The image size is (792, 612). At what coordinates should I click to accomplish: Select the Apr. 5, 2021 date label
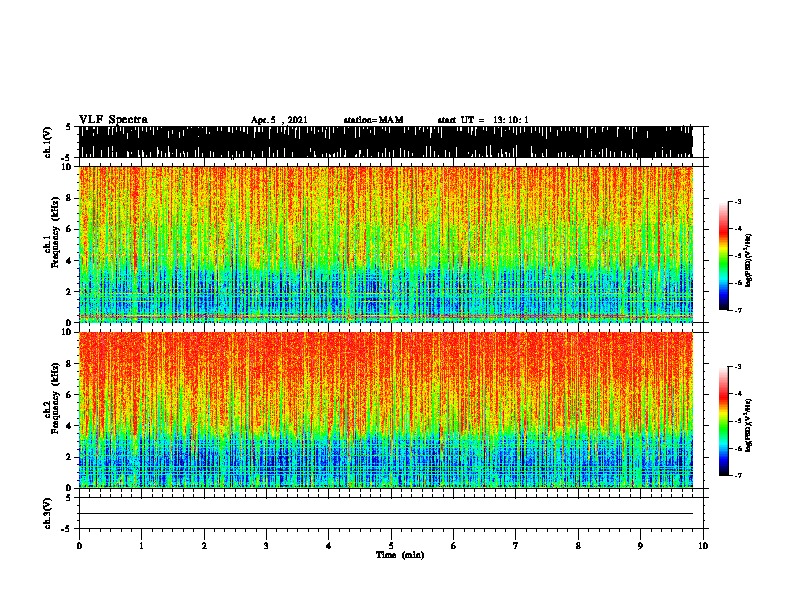coord(279,120)
